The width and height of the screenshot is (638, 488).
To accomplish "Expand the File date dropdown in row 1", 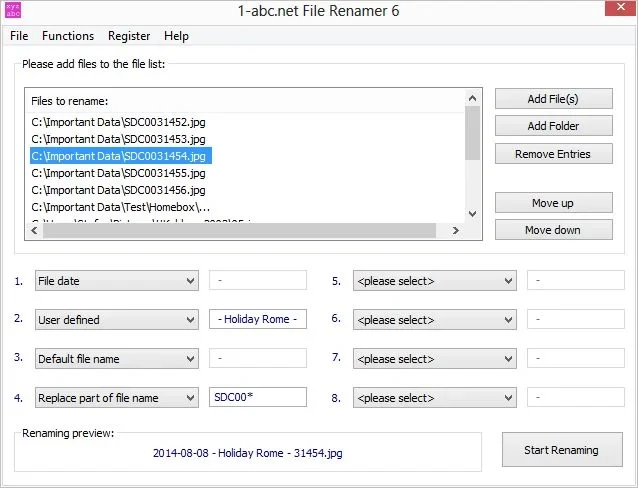I will click(116, 281).
